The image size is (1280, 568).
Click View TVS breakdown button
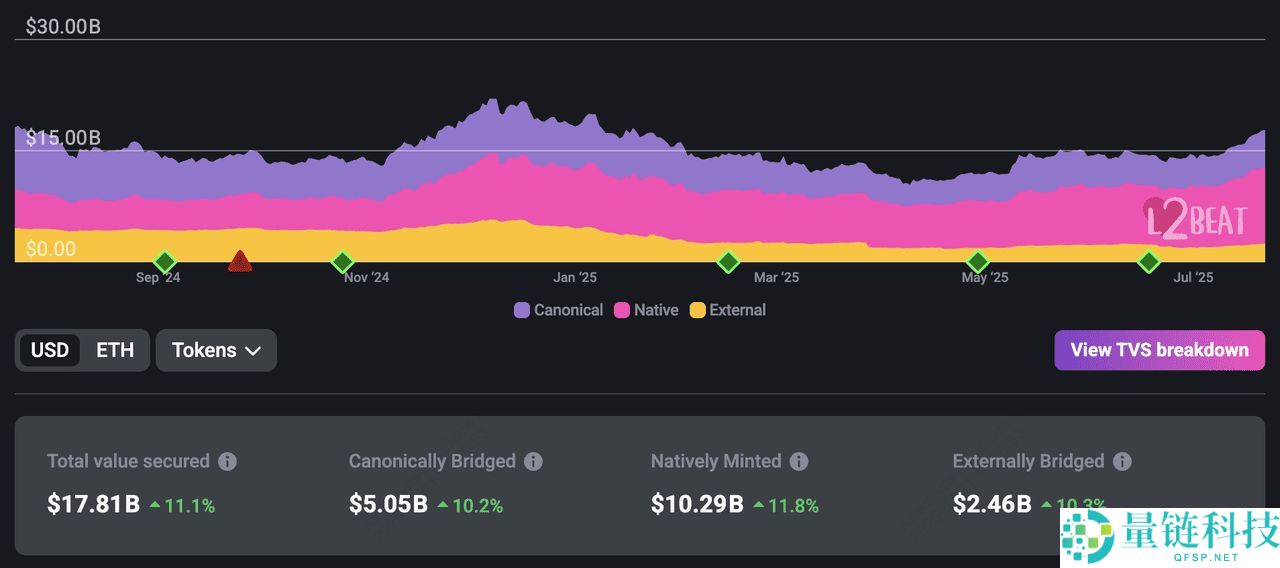[x=1159, y=350]
